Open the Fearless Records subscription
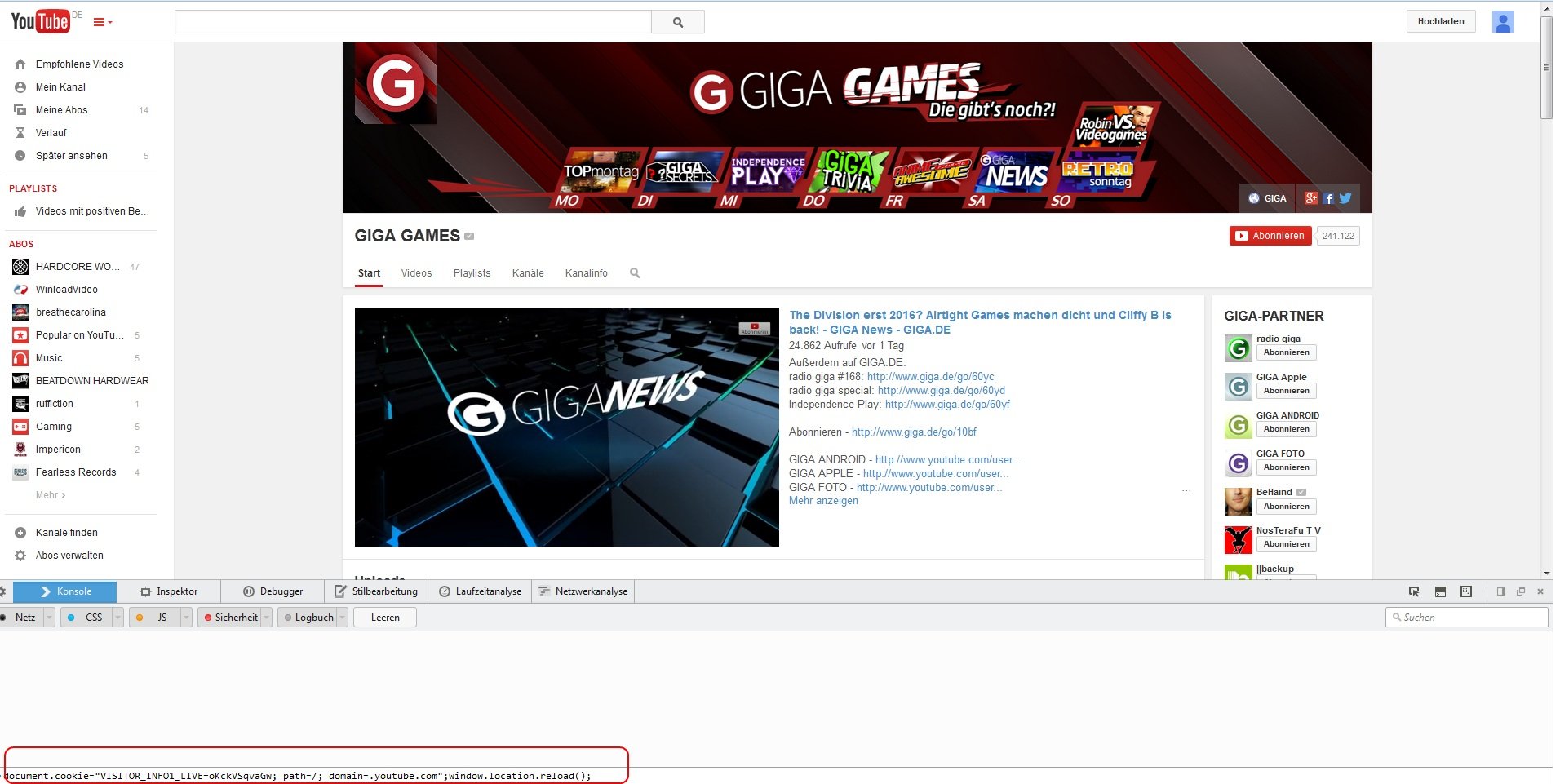The image size is (1560, 784). click(x=76, y=472)
